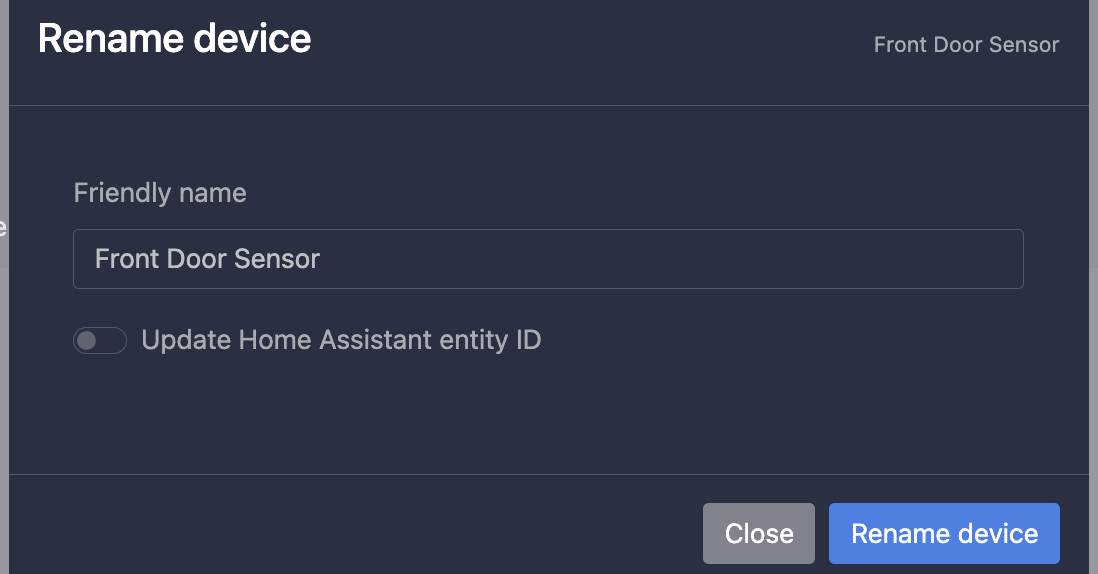Confirm with the blue Rename device button
The width and height of the screenshot is (1098, 574).
pos(944,533)
